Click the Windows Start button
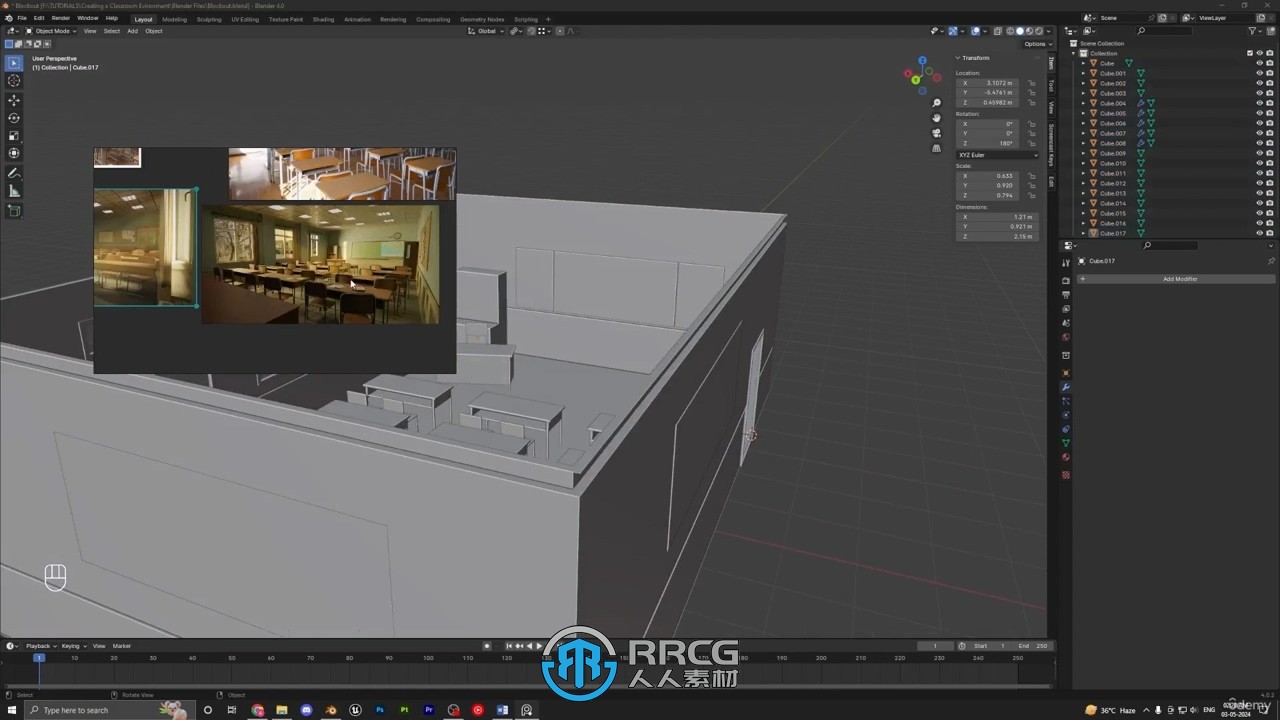The width and height of the screenshot is (1280, 720). (x=10, y=710)
